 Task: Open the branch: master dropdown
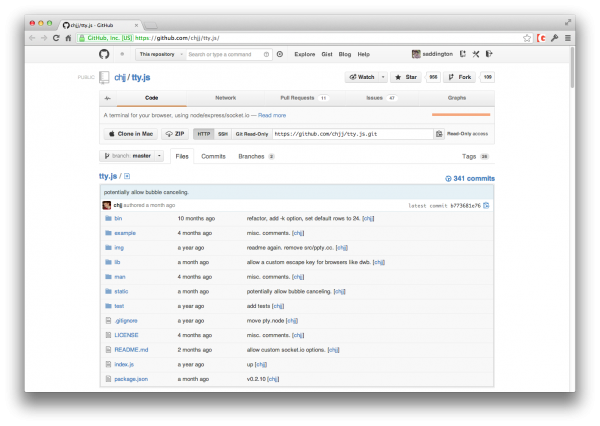pyautogui.click(x=132, y=156)
